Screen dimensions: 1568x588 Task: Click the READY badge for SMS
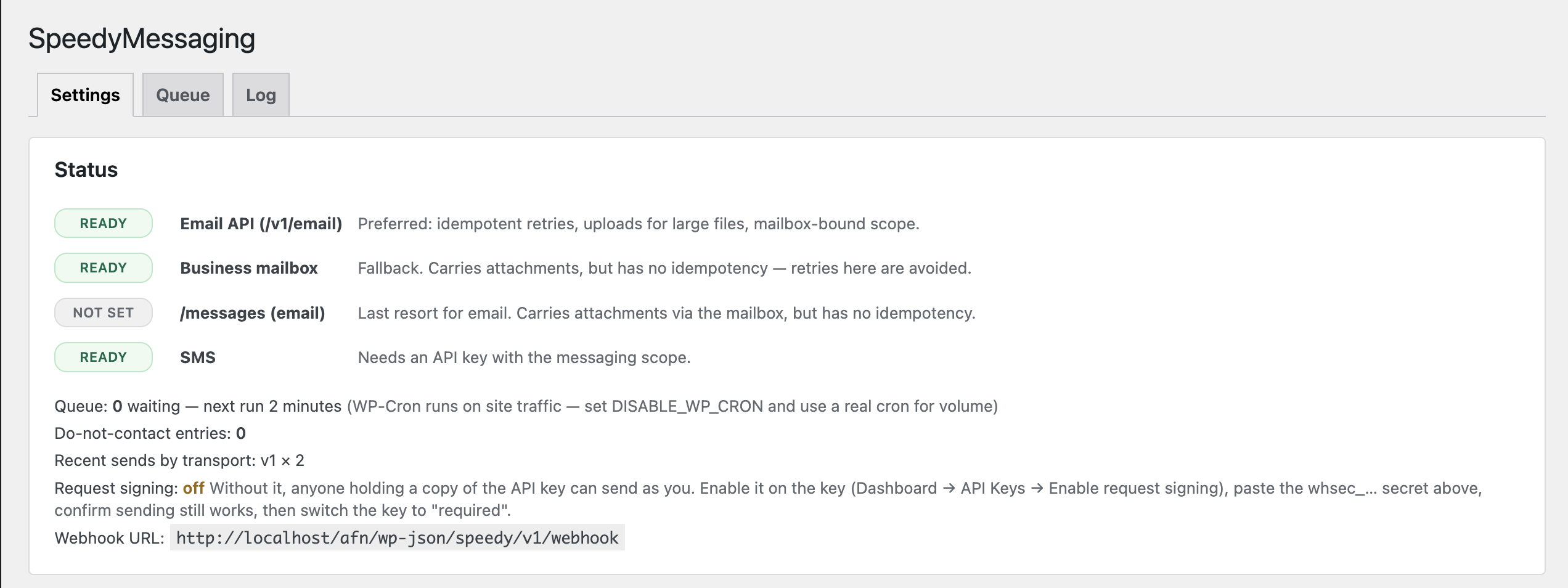pos(104,357)
